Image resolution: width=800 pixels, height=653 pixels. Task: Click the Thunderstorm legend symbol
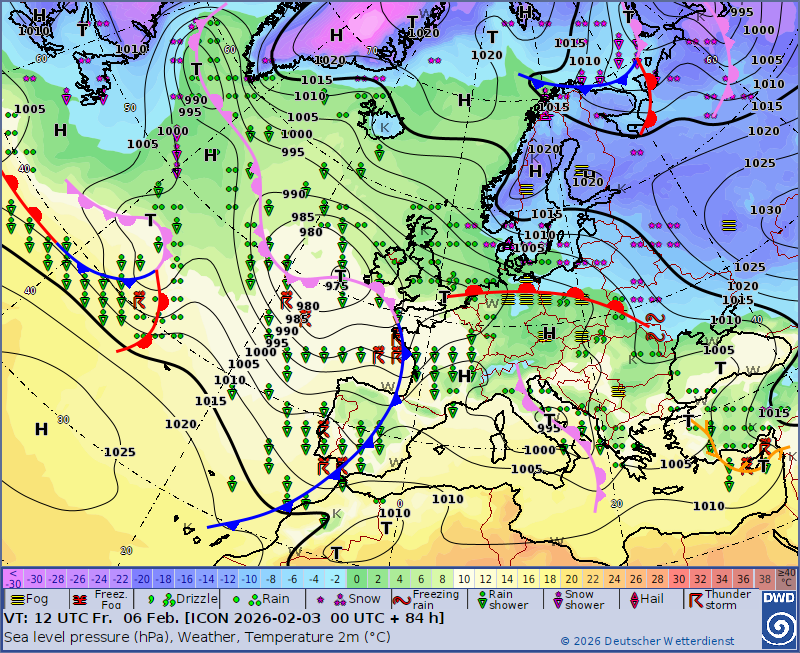coord(693,600)
